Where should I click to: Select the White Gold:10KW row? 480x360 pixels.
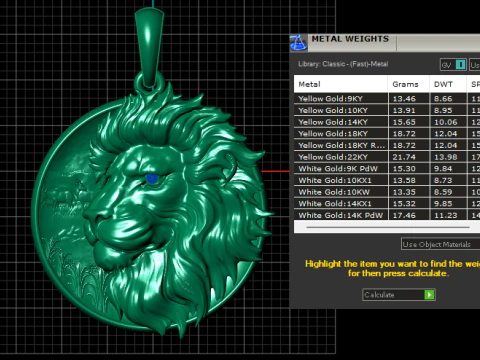point(387,192)
